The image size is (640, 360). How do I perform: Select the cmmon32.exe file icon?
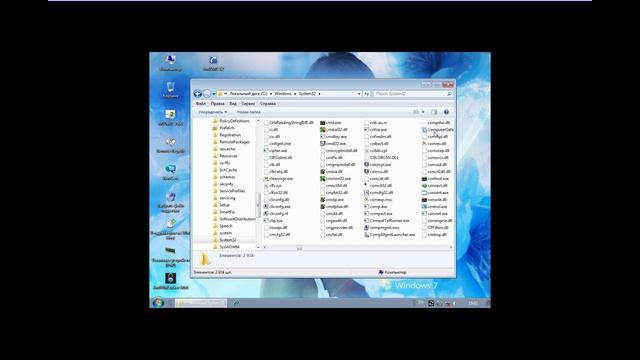click(322, 178)
